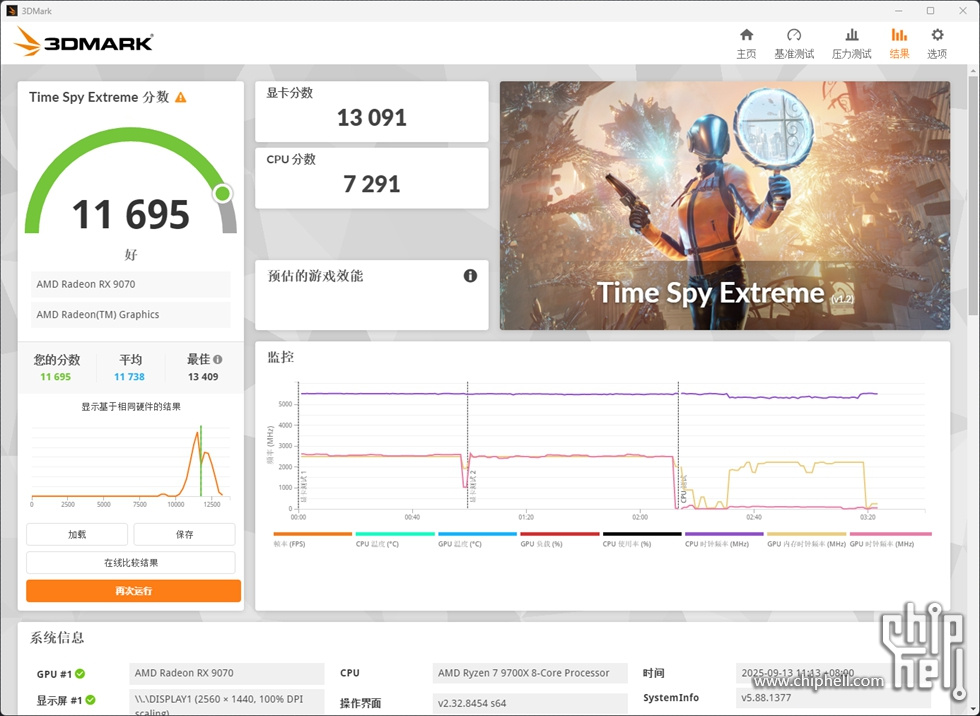Screen dimensions: 980x716
Task: Click the 时间 field showing 2025-09-13 date
Action: pos(833,674)
